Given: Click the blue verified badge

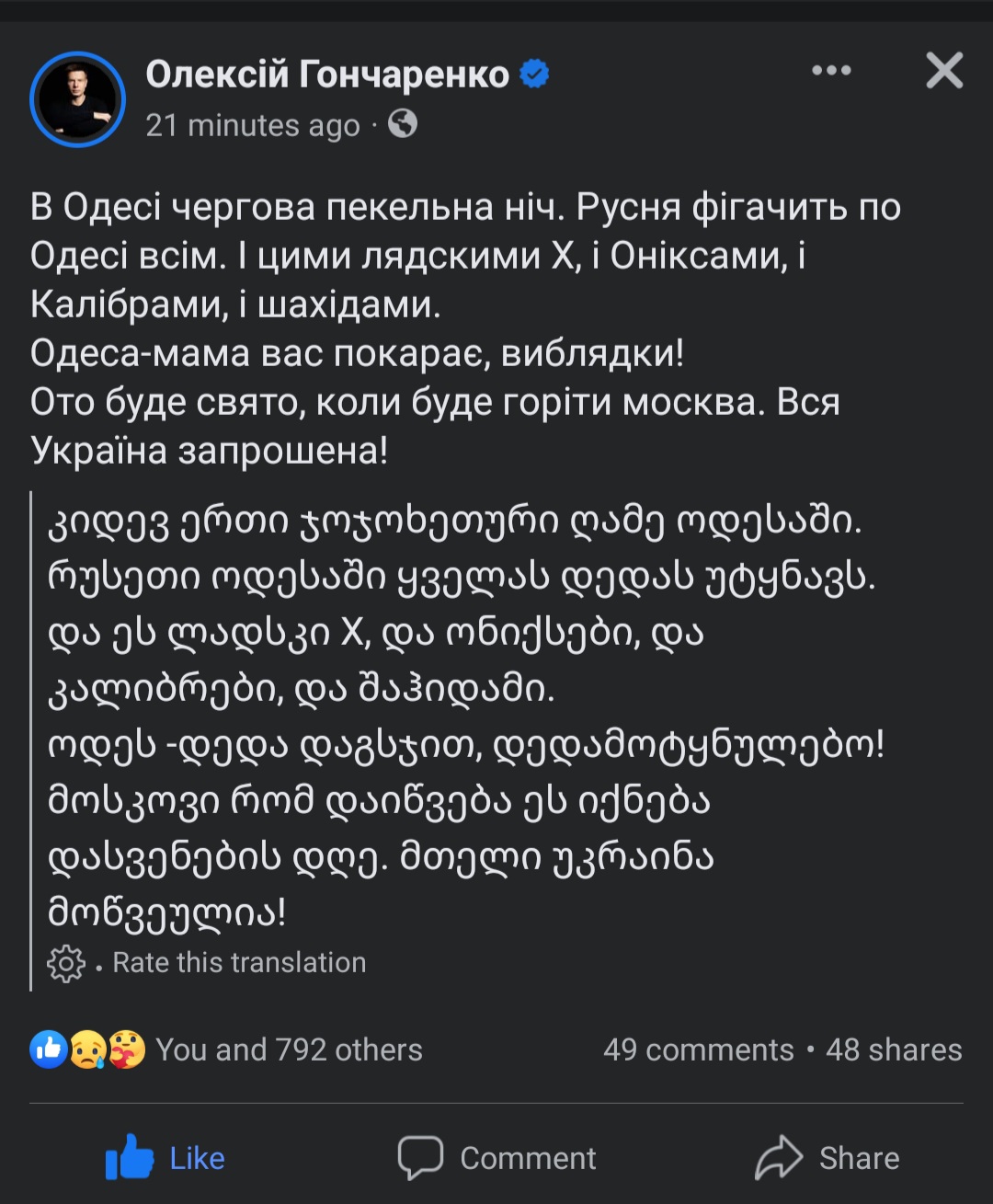Looking at the screenshot, I should tap(534, 74).
